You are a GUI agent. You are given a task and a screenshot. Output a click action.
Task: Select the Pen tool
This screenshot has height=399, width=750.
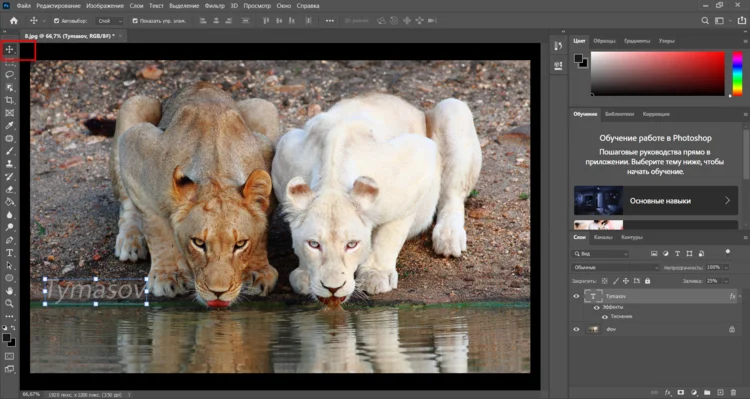[9, 240]
